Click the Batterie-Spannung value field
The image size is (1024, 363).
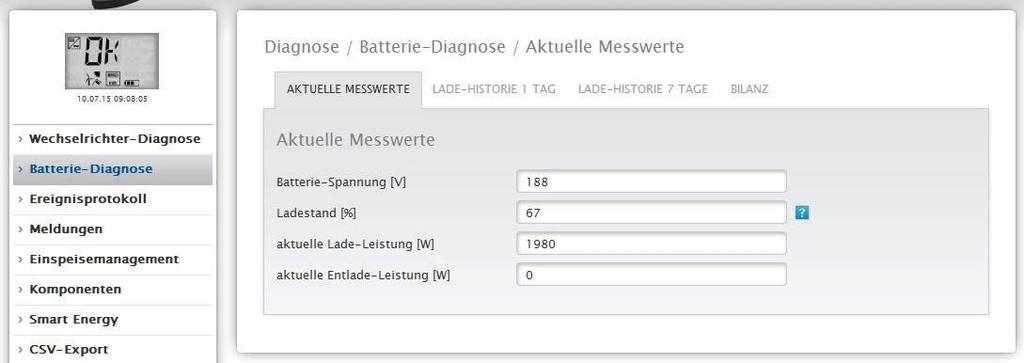pos(651,182)
